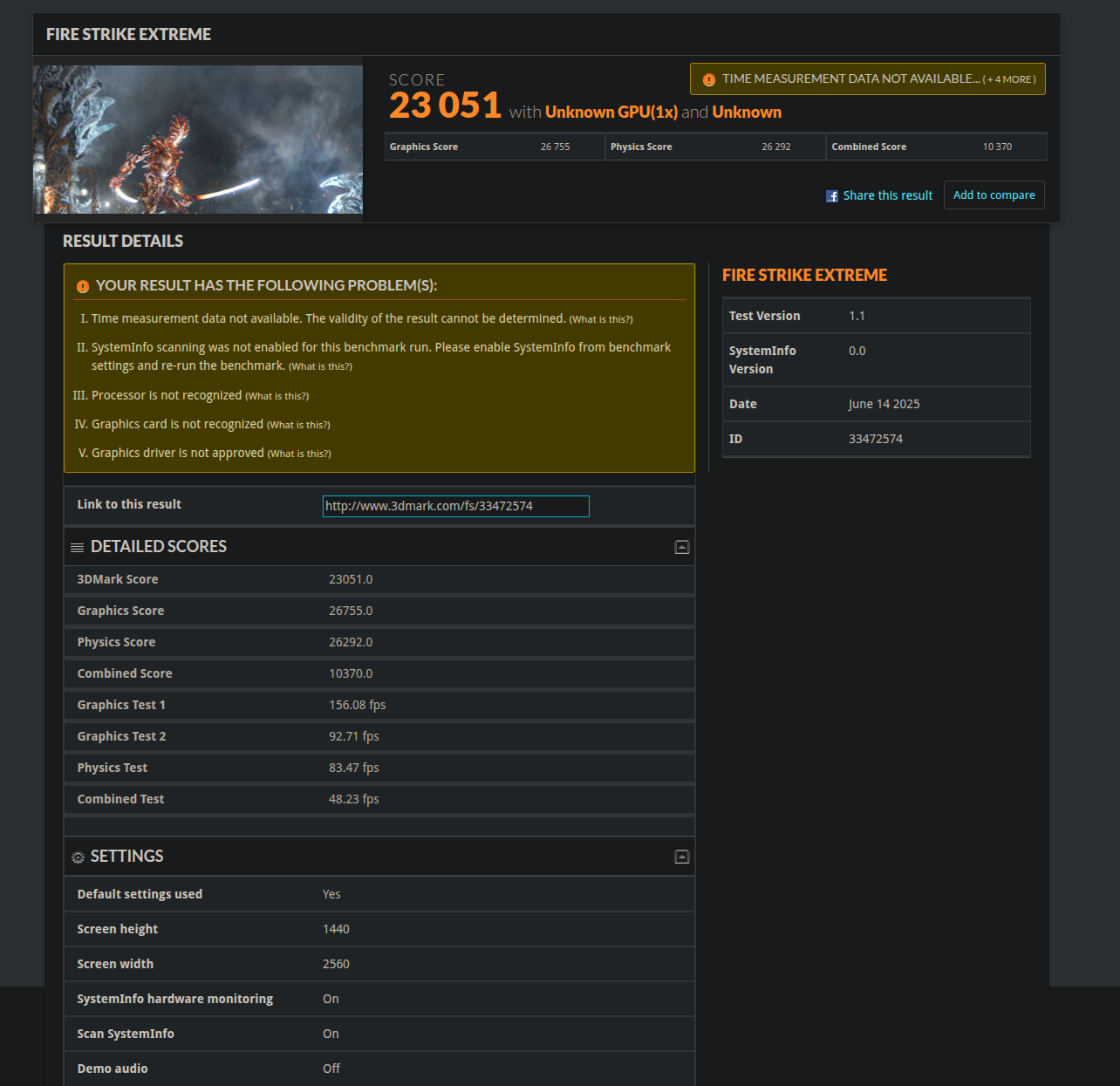Click the Default settings used row
Image resolution: width=1120 pixels, height=1086 pixels.
(379, 894)
